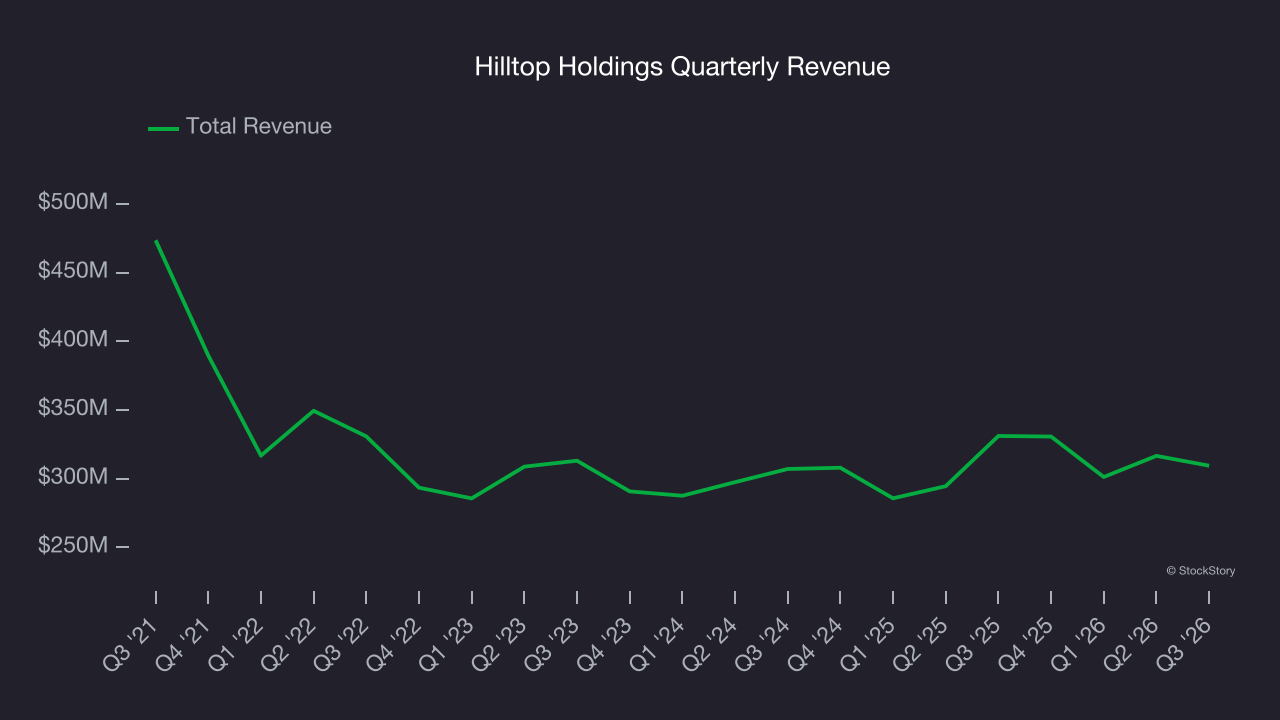Image resolution: width=1280 pixels, height=720 pixels.
Task: Click the green Total Revenue legend swatch
Action: coord(163,128)
